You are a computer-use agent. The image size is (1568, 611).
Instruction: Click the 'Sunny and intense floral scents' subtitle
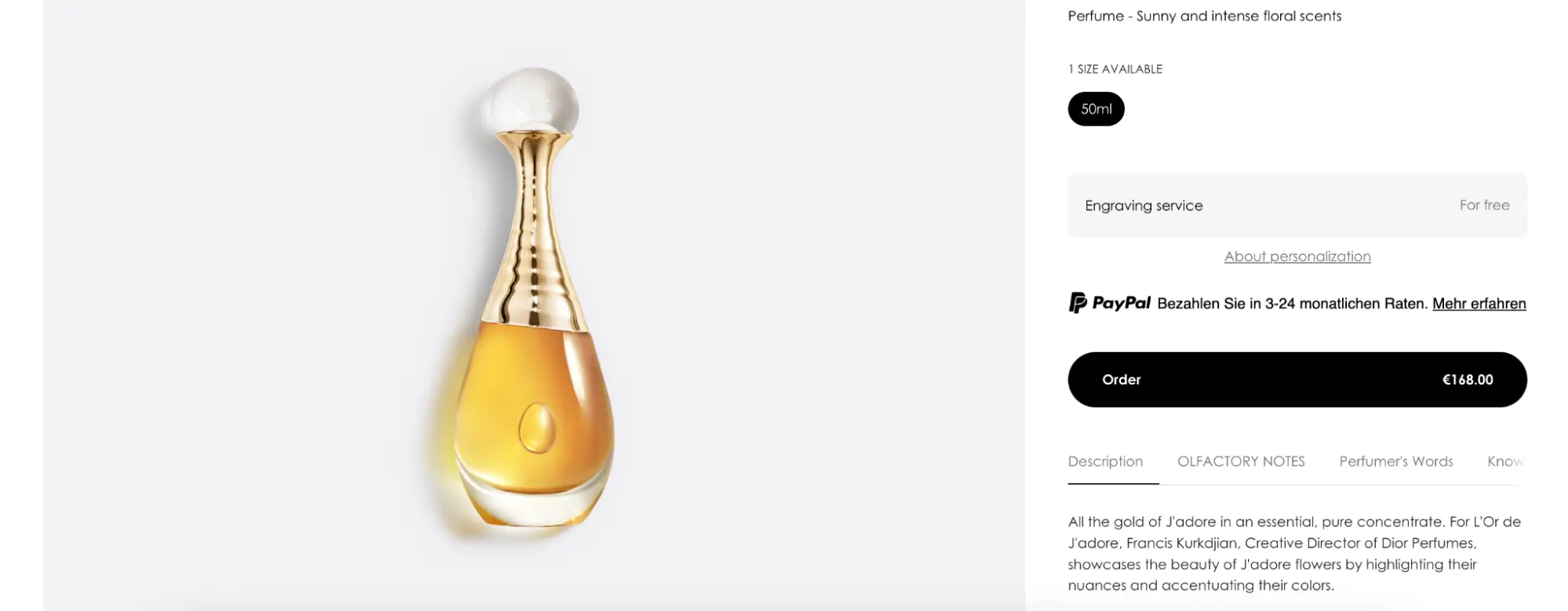(x=1239, y=16)
